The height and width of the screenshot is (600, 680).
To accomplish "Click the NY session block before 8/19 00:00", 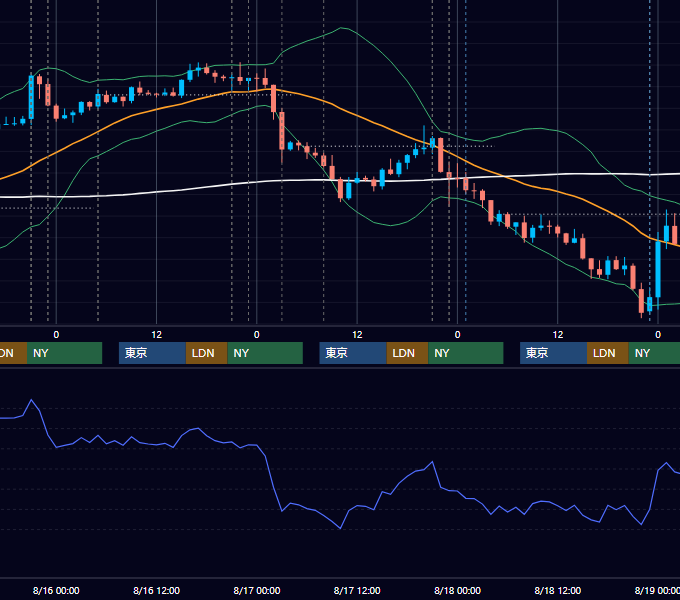I will point(654,353).
